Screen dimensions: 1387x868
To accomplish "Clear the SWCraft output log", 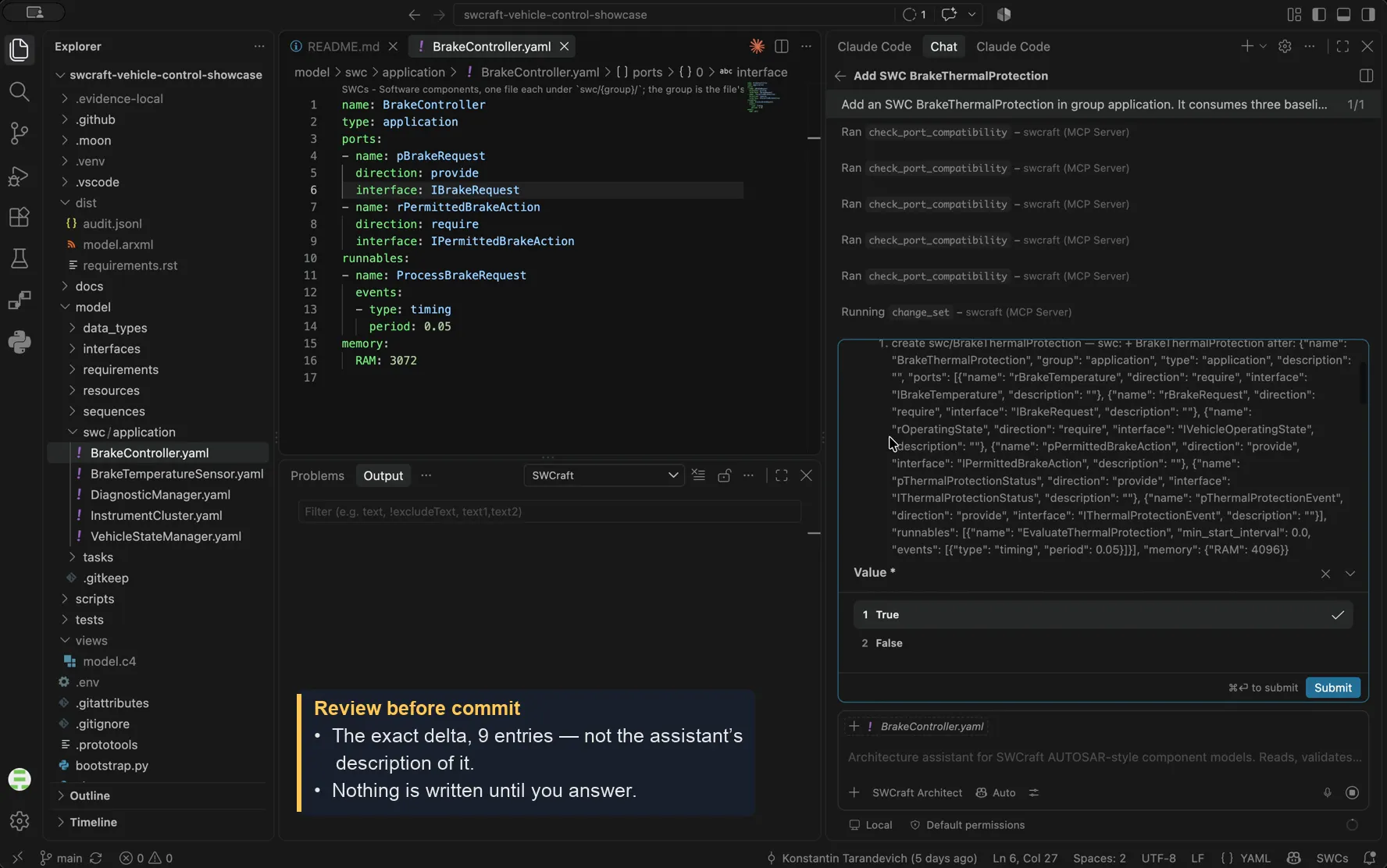I will coord(698,475).
